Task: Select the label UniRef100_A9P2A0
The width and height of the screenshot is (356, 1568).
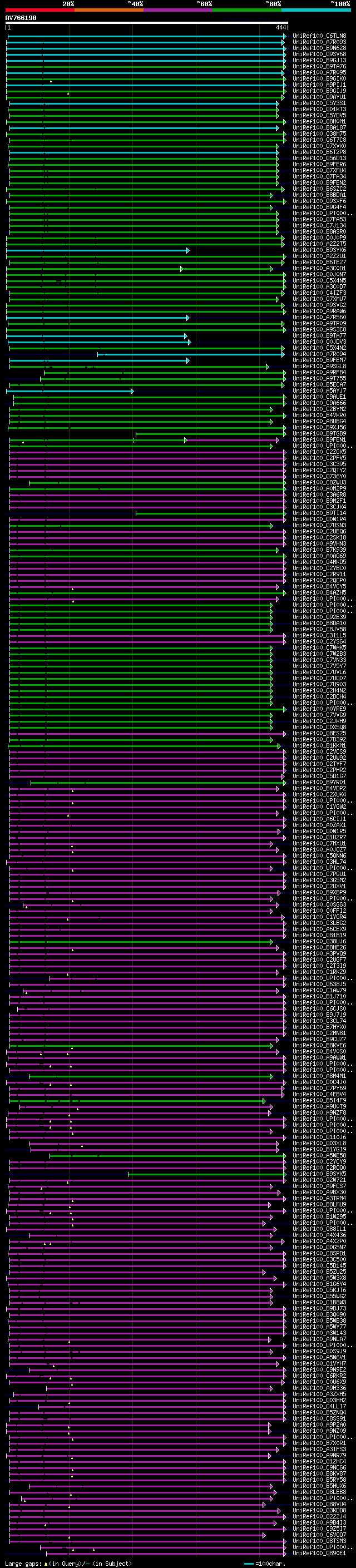Action: point(319,1425)
